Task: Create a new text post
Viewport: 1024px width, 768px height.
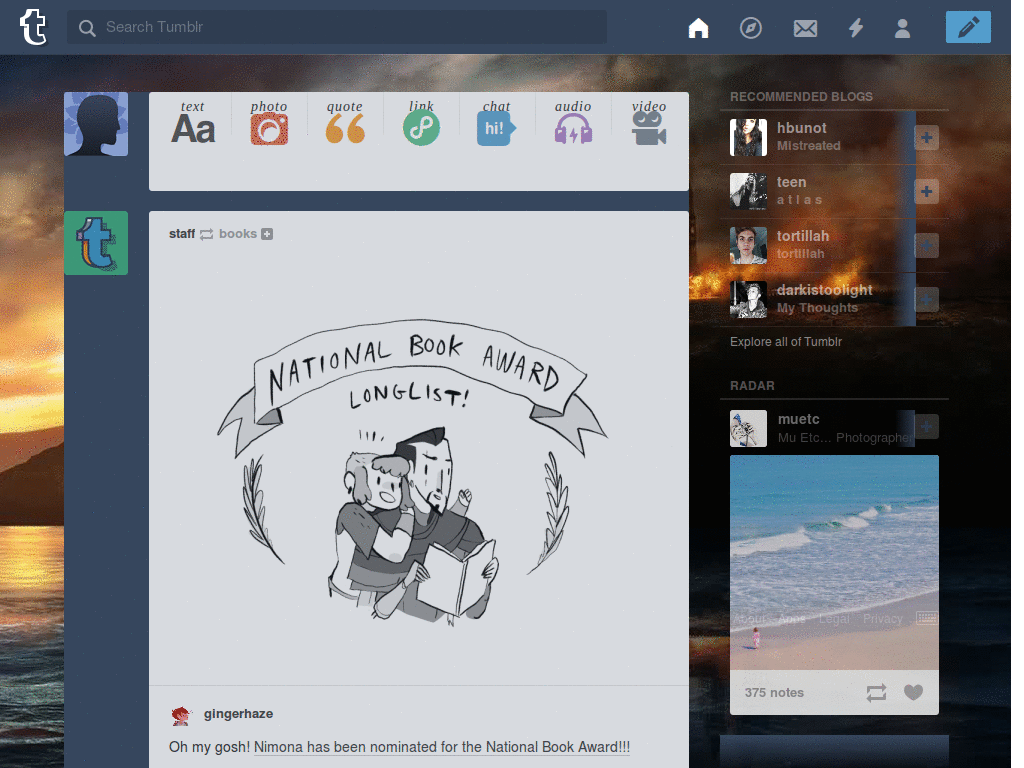Action: click(x=193, y=123)
